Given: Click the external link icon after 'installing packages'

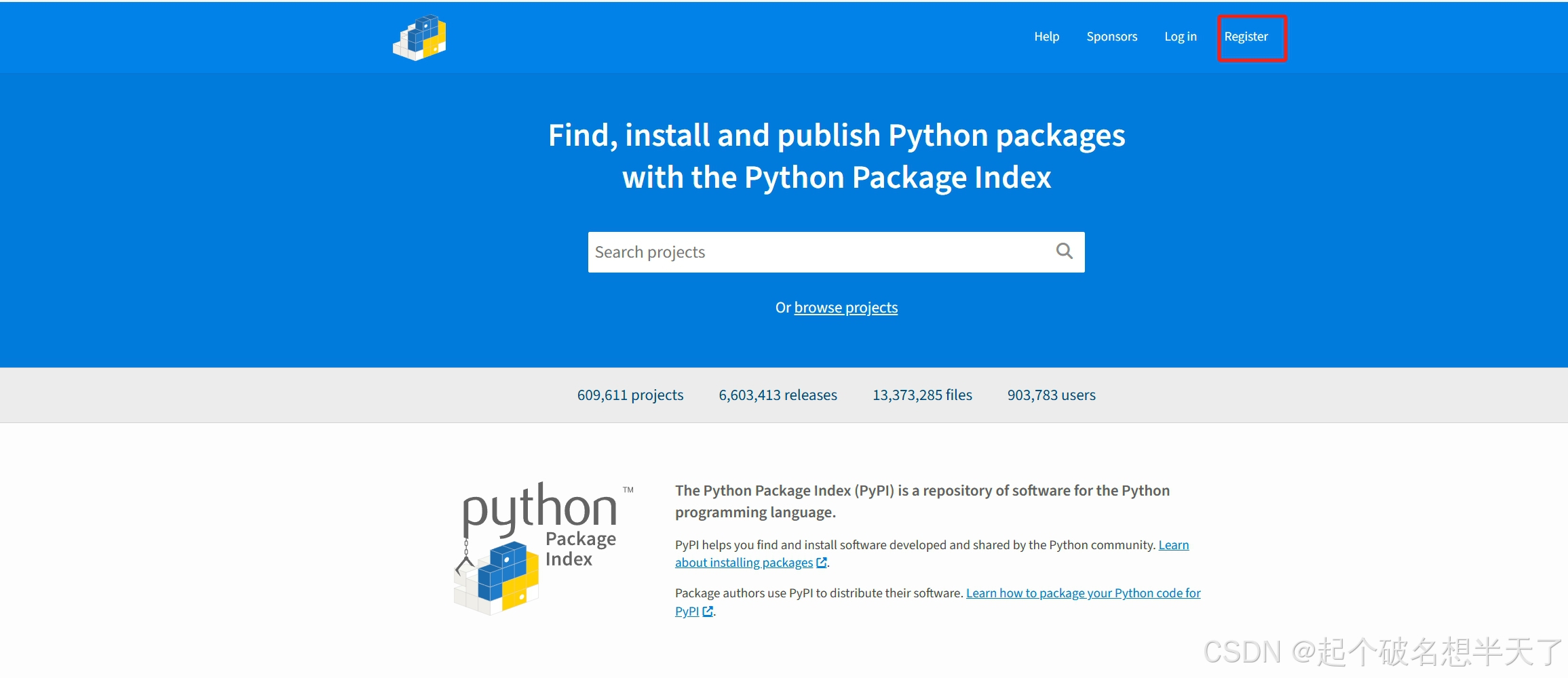Looking at the screenshot, I should point(821,563).
